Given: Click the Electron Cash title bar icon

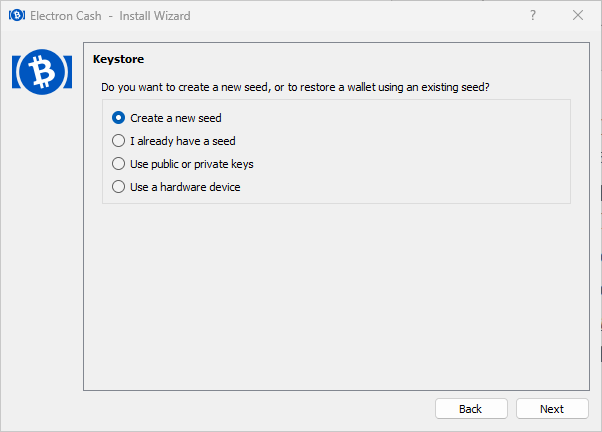Looking at the screenshot, I should pyautogui.click(x=17, y=15).
